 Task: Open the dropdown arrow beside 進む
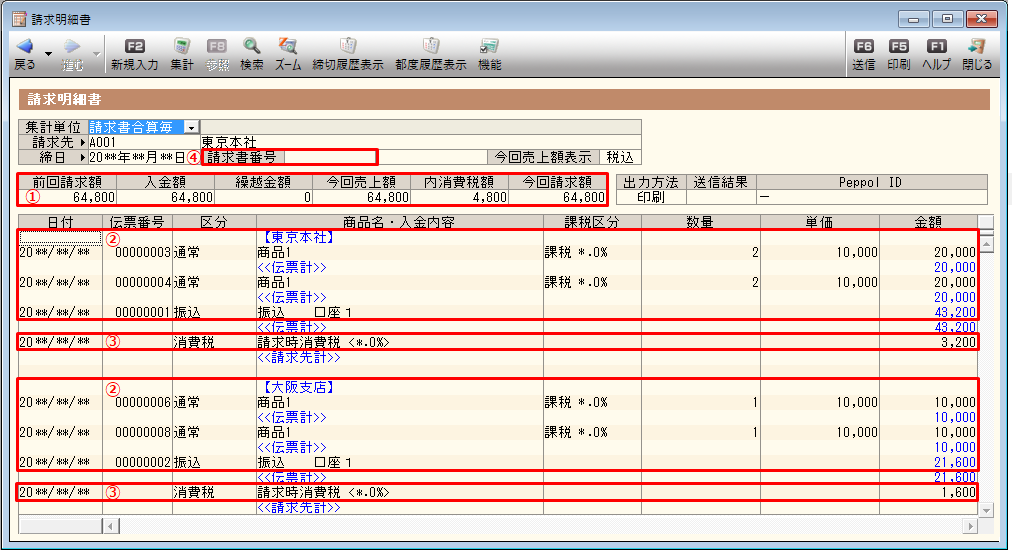point(96,54)
